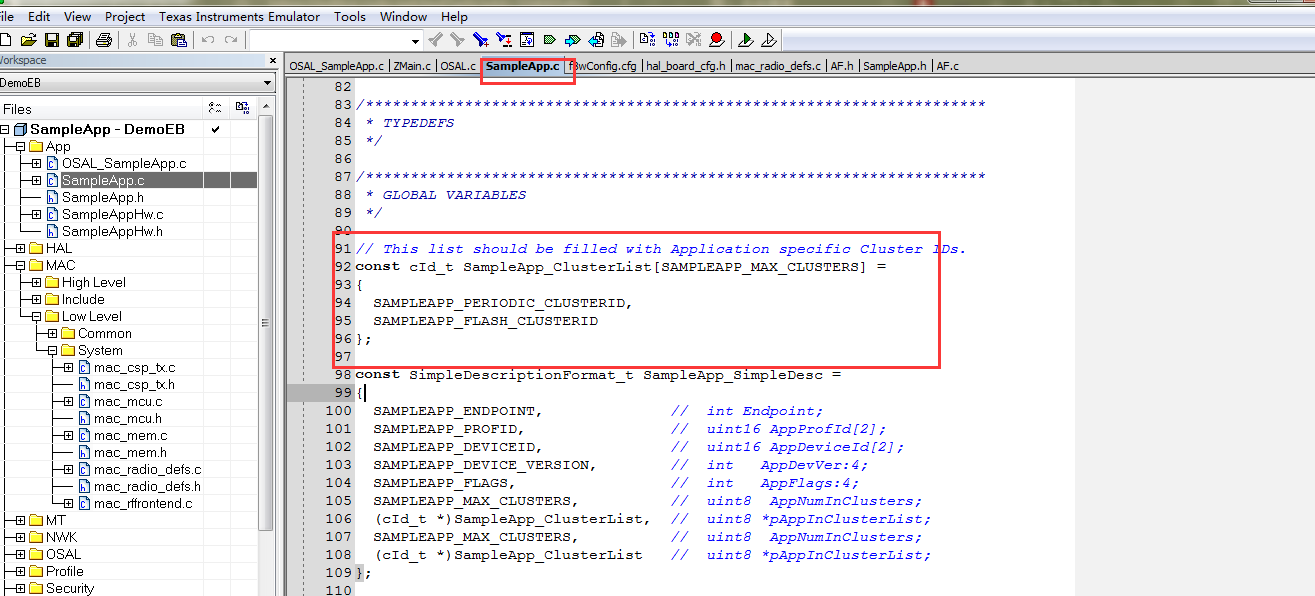1315x596 pixels.
Task: Switch to the OSAL.c editor tab
Action: click(x=458, y=66)
